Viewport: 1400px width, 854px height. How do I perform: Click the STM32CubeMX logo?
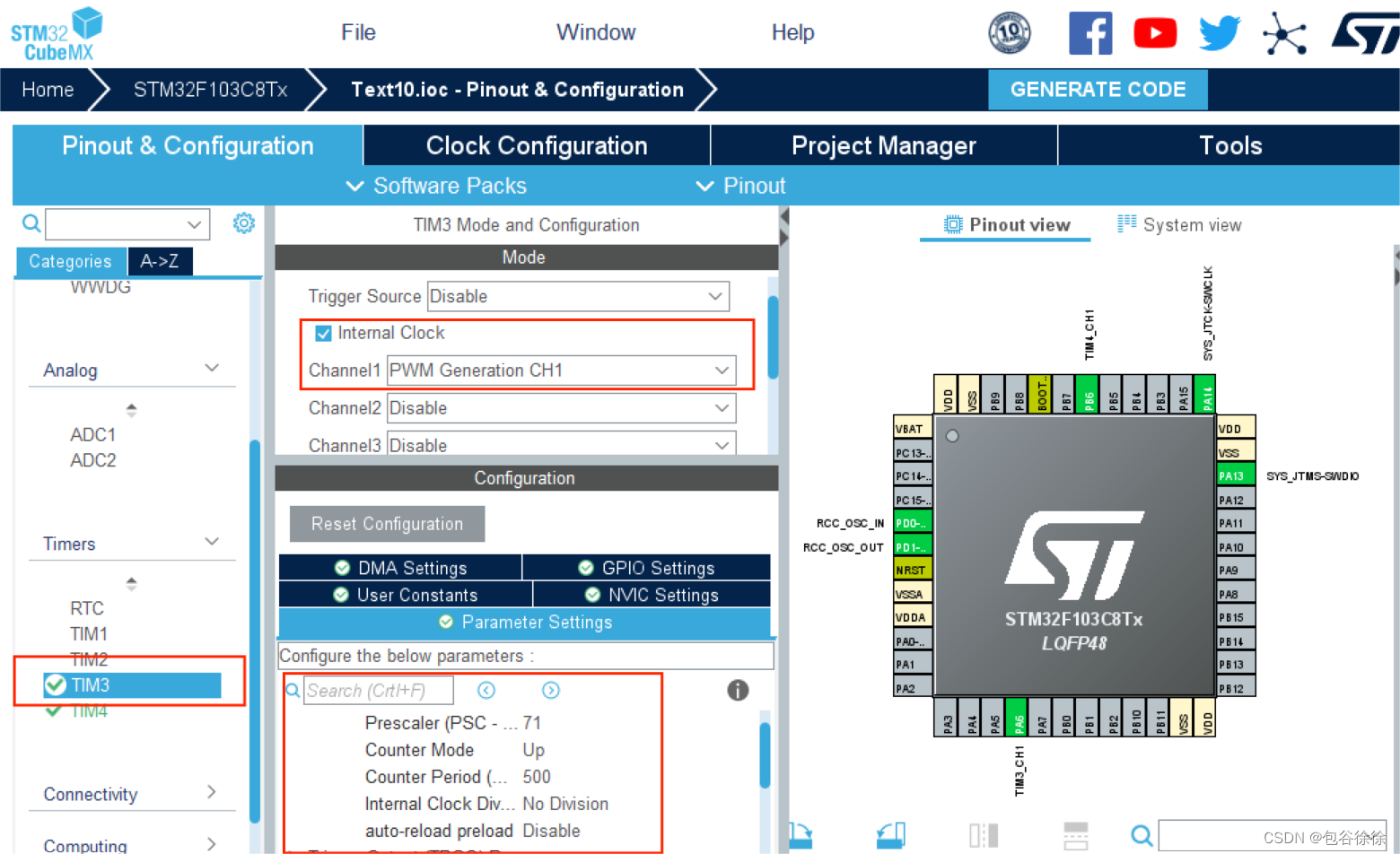57,34
